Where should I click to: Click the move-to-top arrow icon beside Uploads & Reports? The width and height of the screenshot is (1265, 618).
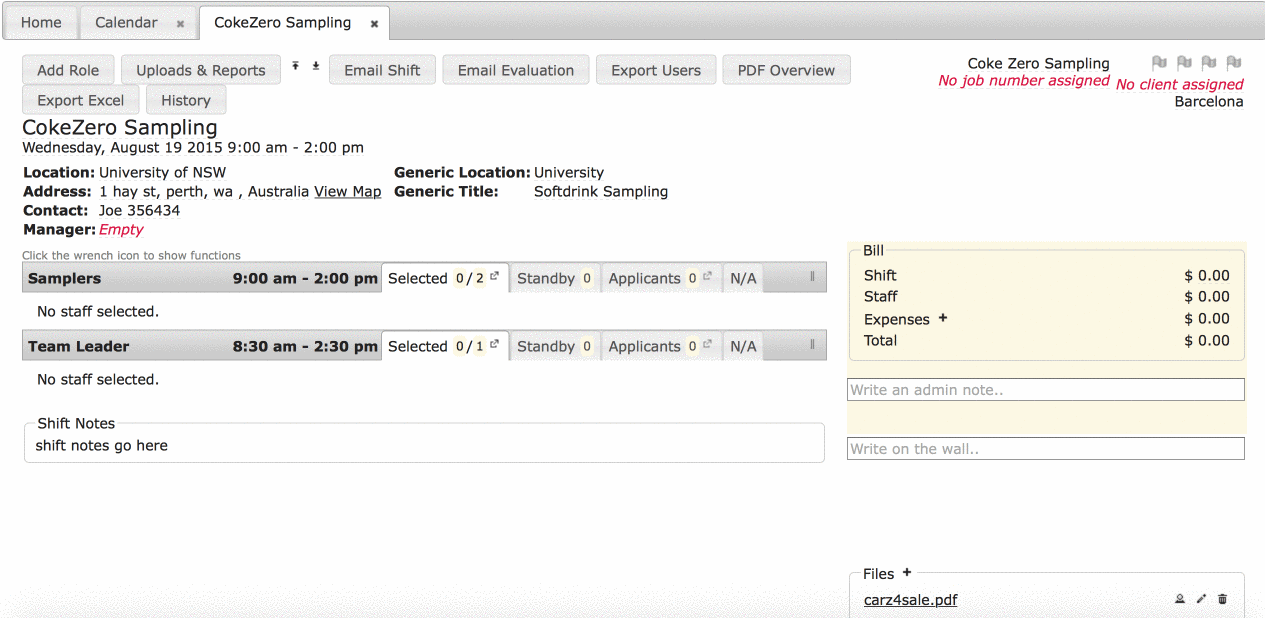(x=296, y=66)
